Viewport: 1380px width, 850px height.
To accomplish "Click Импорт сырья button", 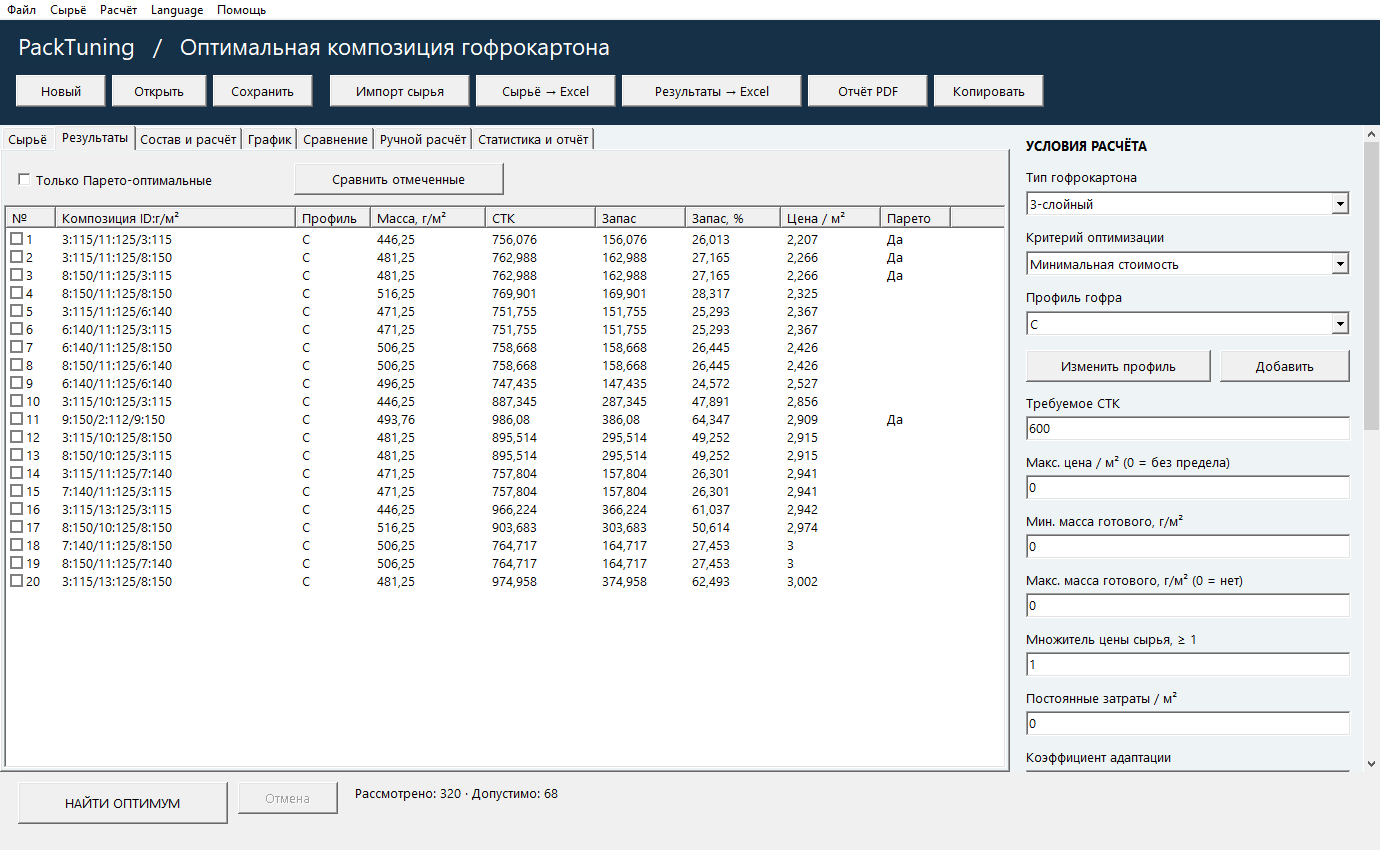I will pyautogui.click(x=399, y=91).
